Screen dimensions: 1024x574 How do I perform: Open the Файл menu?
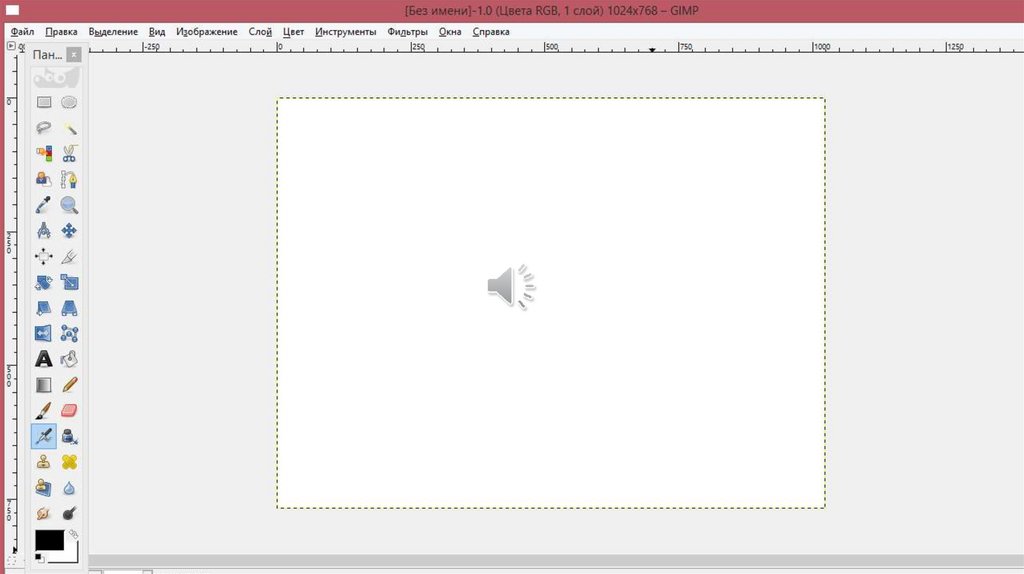point(22,32)
